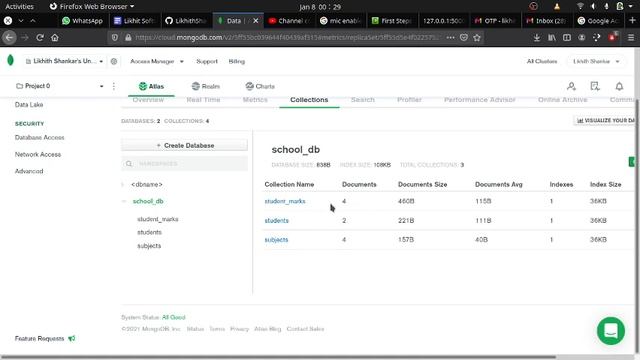Collapse the school_db database tree
The image size is (640, 360).
point(124,201)
